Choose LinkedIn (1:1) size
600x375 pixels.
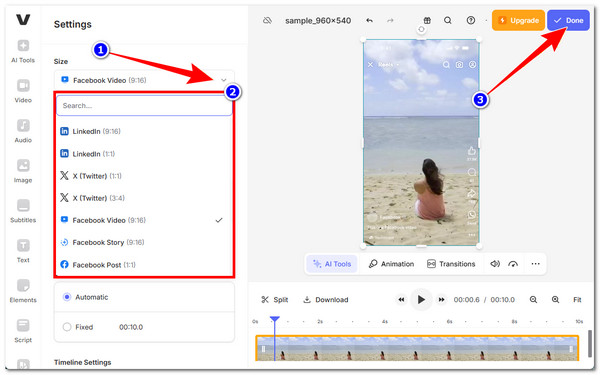[144, 154]
